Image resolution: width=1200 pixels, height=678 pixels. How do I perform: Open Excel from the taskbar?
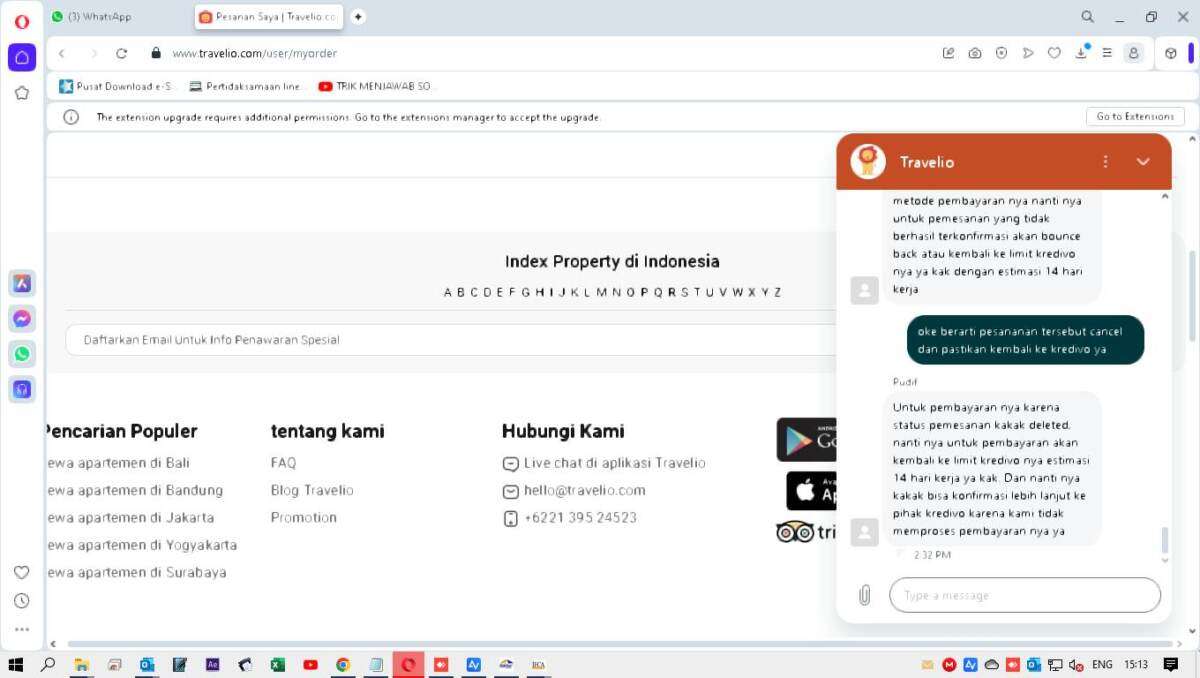click(277, 664)
